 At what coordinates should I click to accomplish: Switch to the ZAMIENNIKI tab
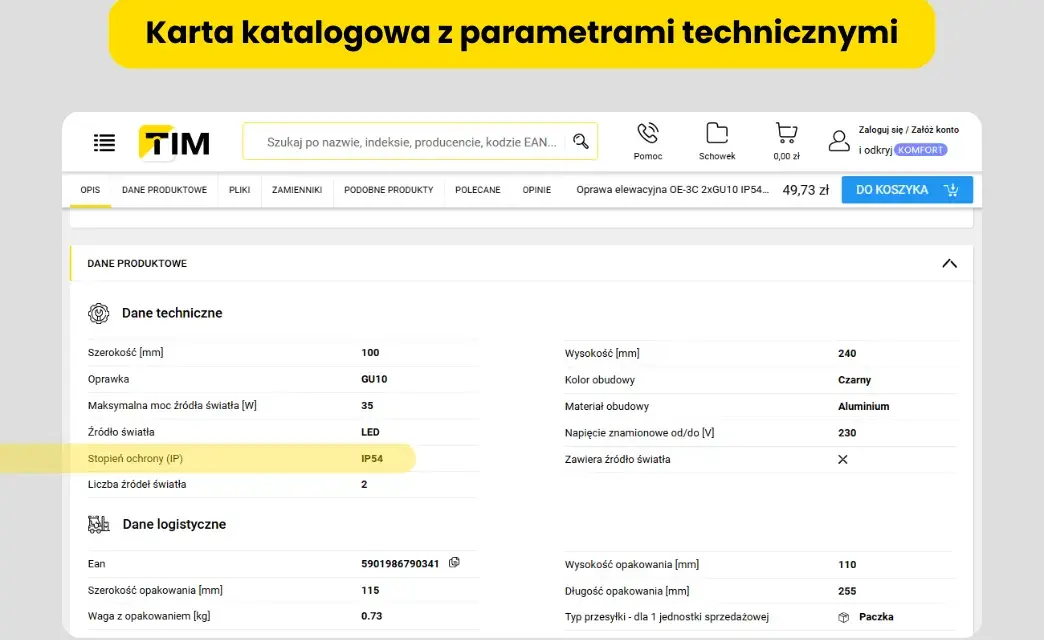pos(297,190)
